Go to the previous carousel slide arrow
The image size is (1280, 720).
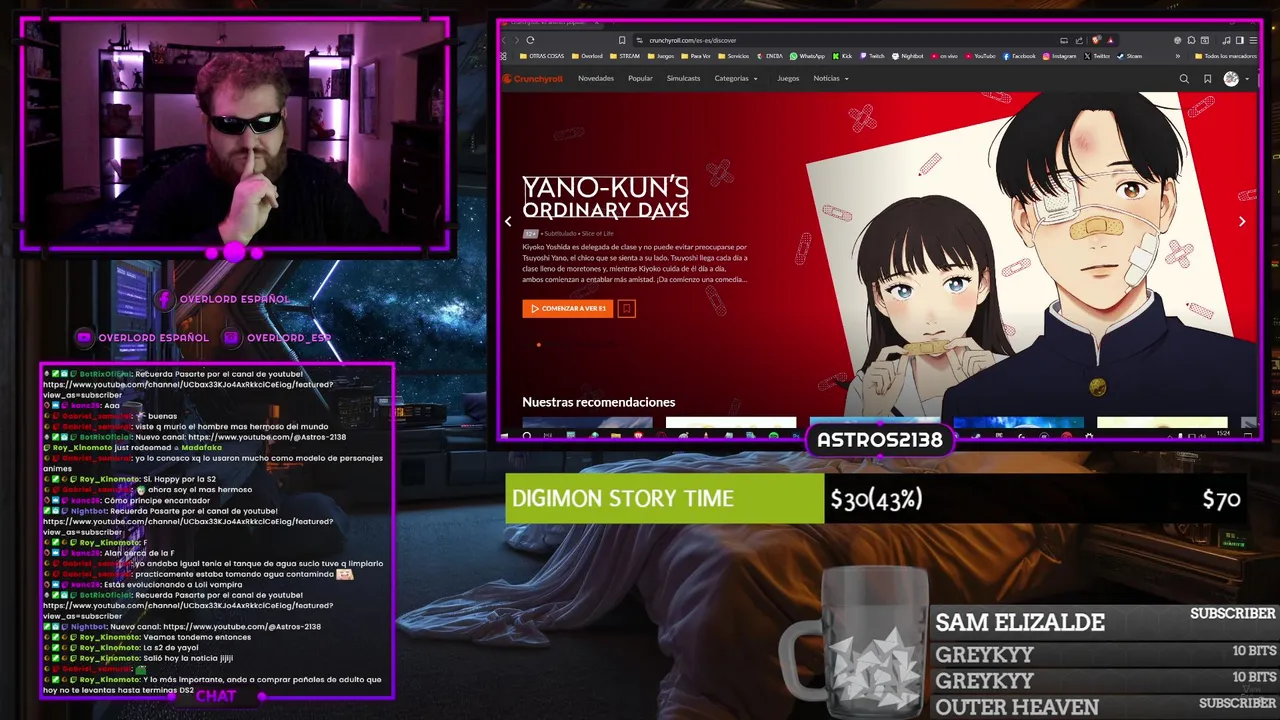click(x=508, y=221)
